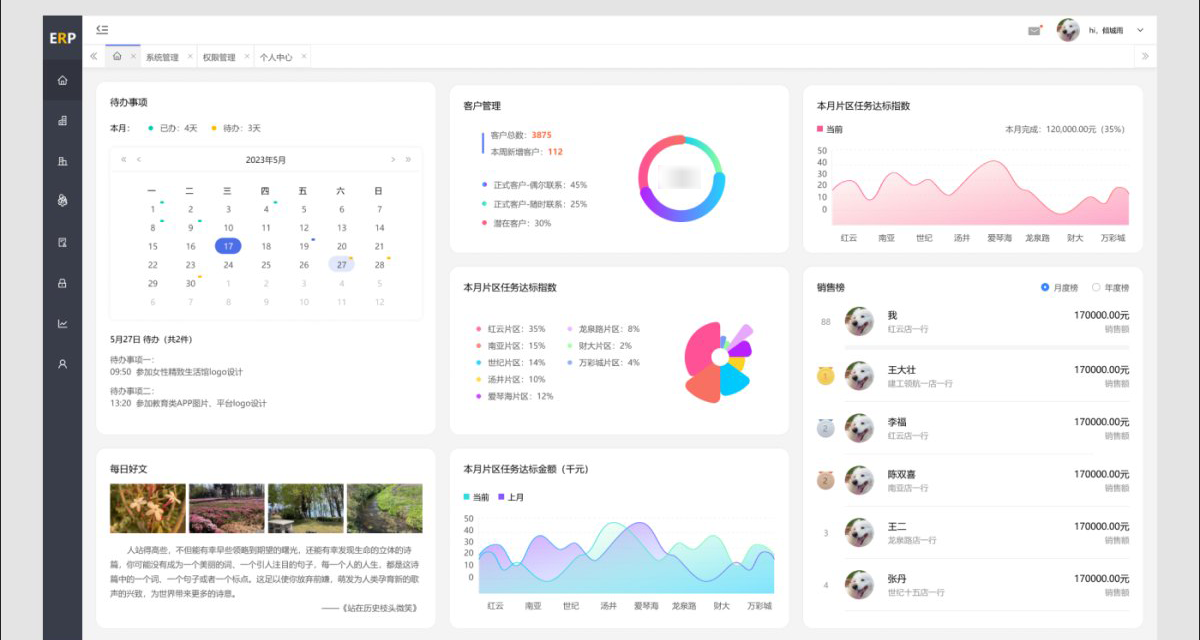Screen dimensions: 1200x640
Task: Jump to previous year in calendar
Action: [124, 160]
